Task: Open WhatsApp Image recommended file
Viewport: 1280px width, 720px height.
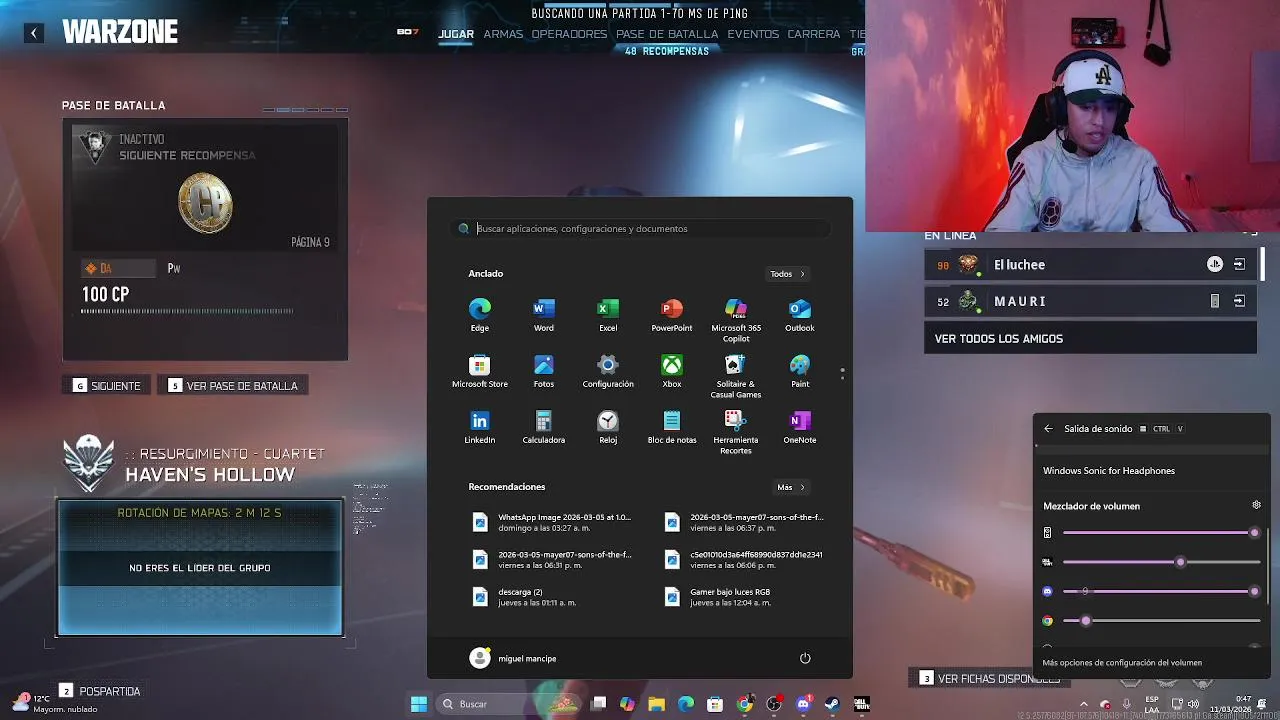Action: point(552,522)
